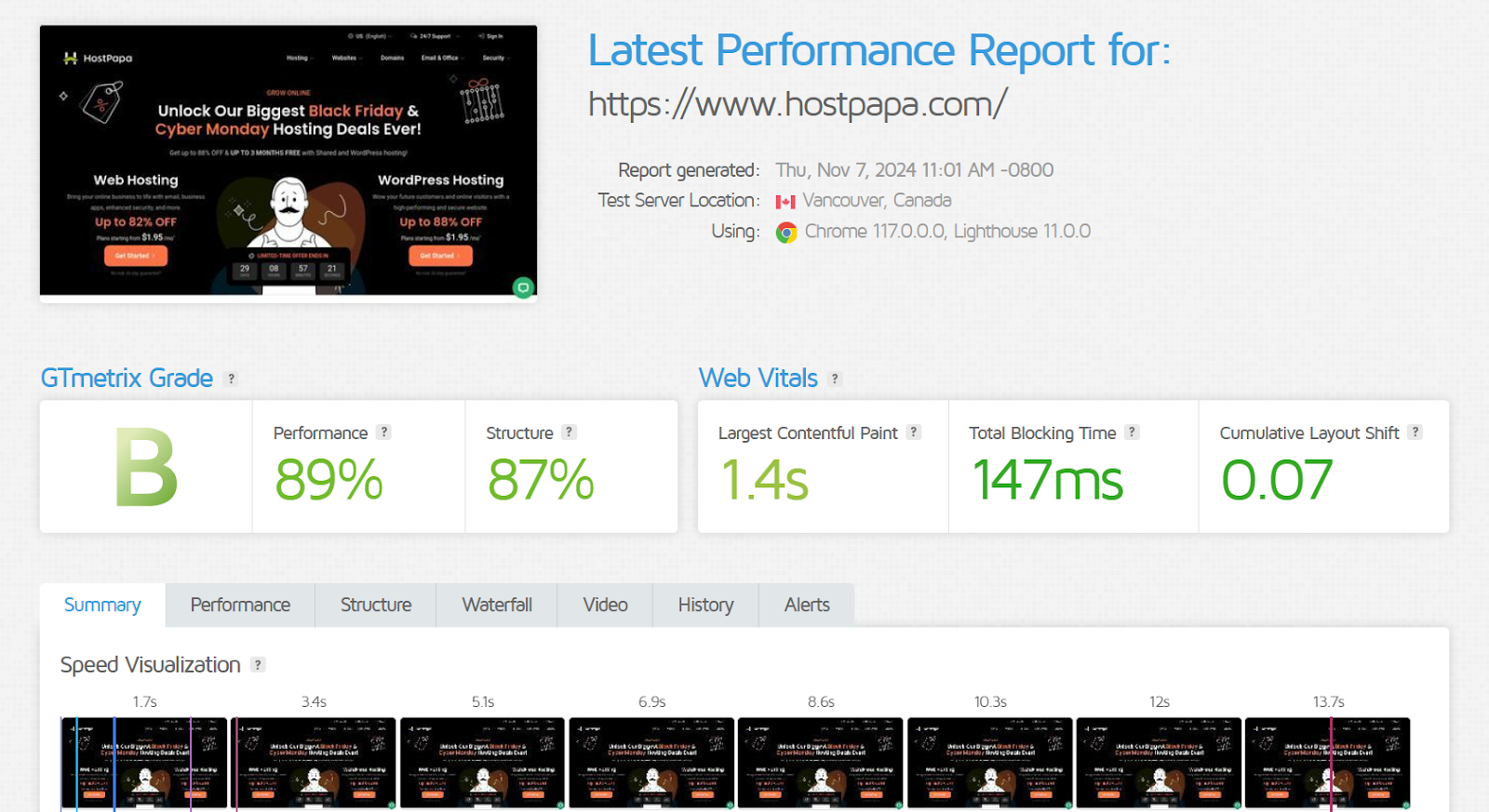Select the 8.6s filmstrip frame
Image resolution: width=1489 pixels, height=812 pixels.
coord(821,763)
